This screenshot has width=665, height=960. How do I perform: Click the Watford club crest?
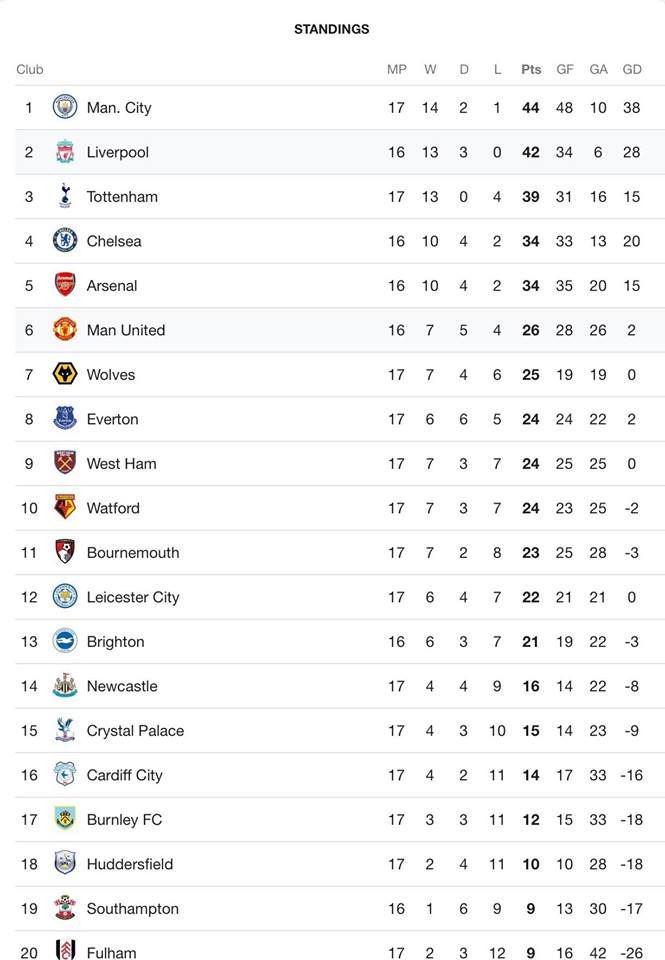point(65,508)
